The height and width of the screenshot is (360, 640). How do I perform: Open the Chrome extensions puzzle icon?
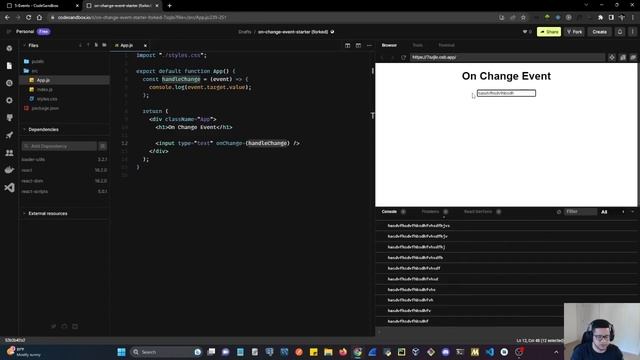point(600,18)
